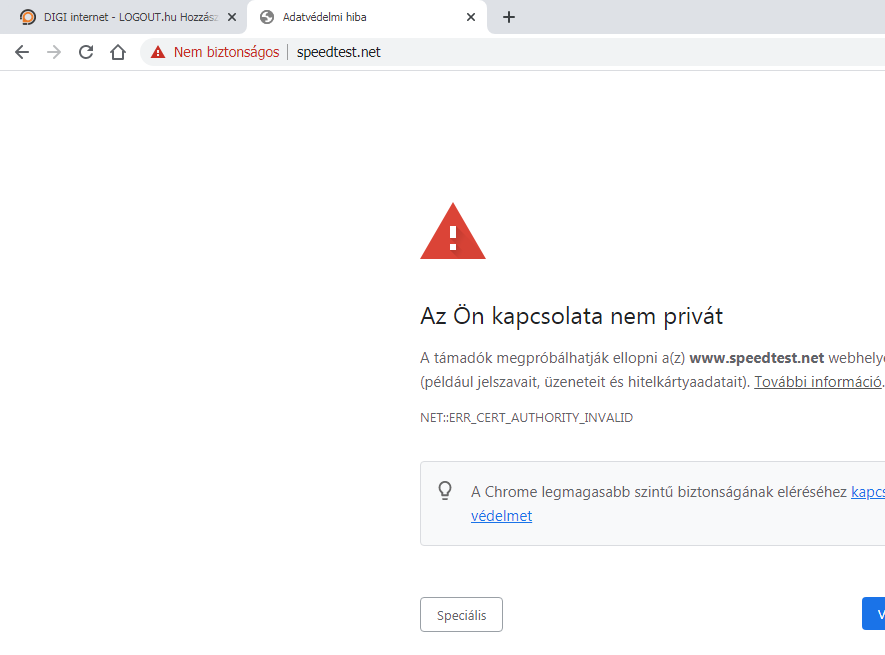Click the red not-secure warning icon in address bar
Screen dimensions: 885x655
[x=158, y=52]
